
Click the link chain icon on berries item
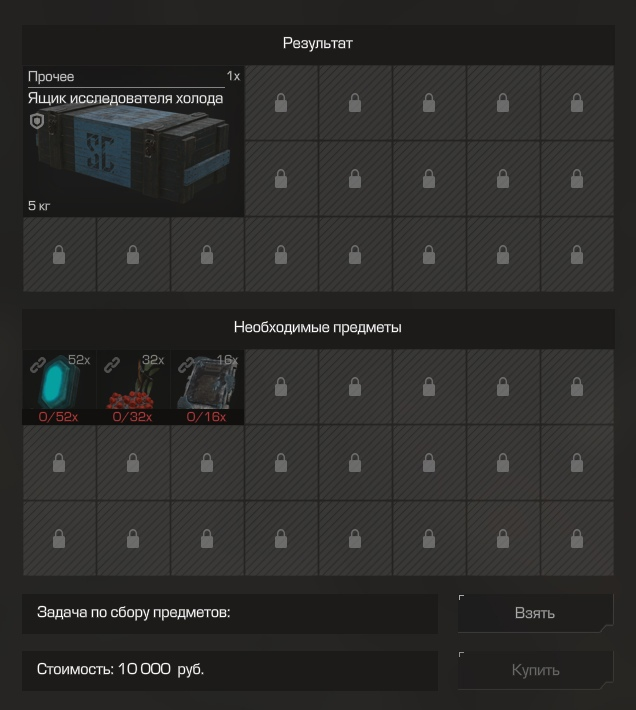(112, 365)
